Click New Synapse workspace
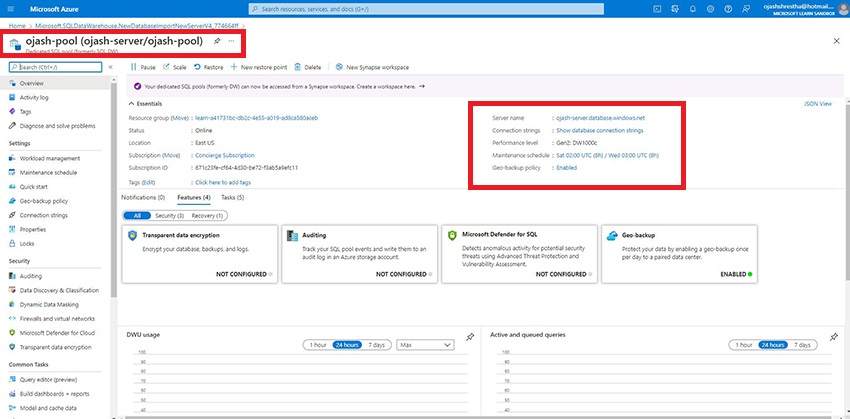Viewport: 850px width, 419px height. (x=372, y=67)
